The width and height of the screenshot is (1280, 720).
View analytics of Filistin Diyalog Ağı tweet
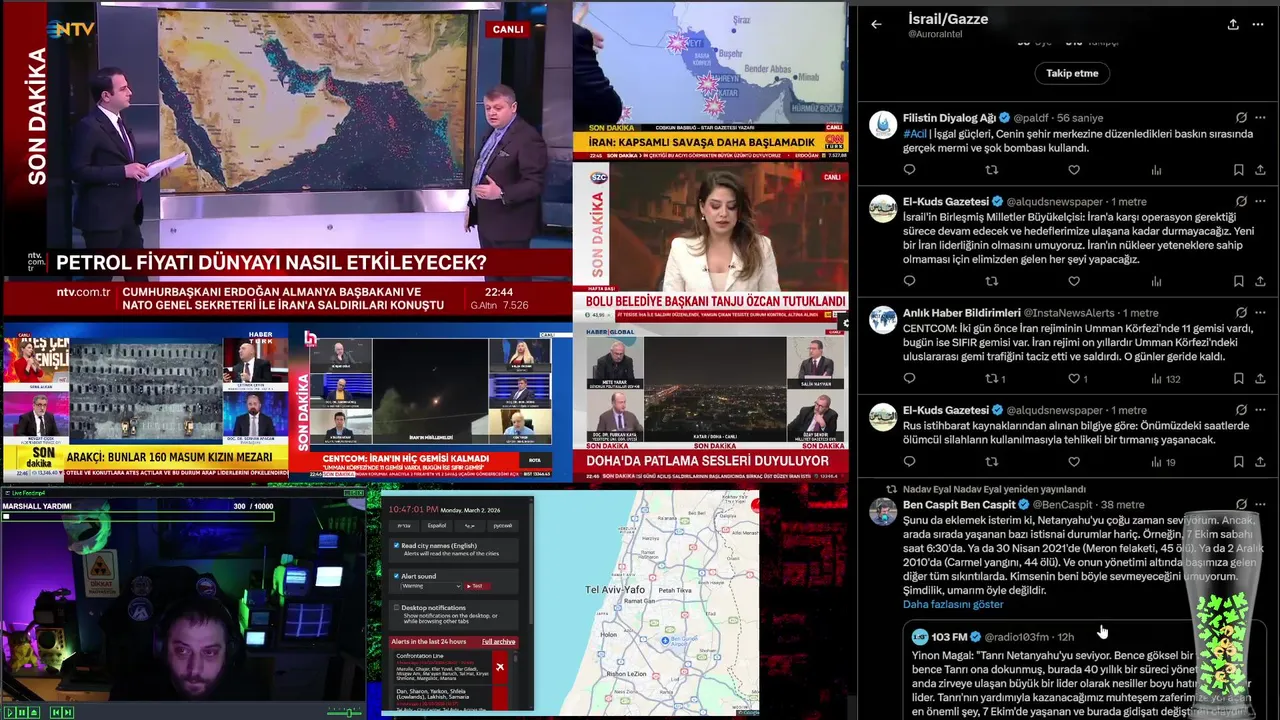coord(1156,170)
